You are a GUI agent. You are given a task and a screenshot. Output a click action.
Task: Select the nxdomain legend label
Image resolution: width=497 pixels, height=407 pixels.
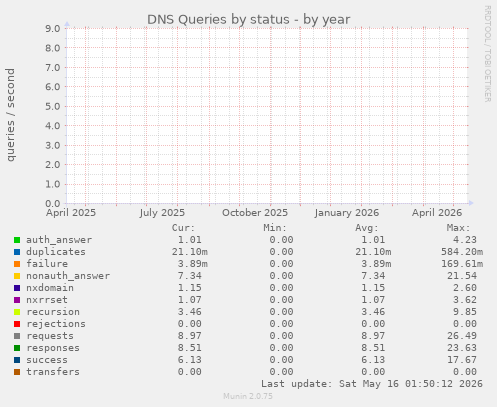tap(50, 288)
